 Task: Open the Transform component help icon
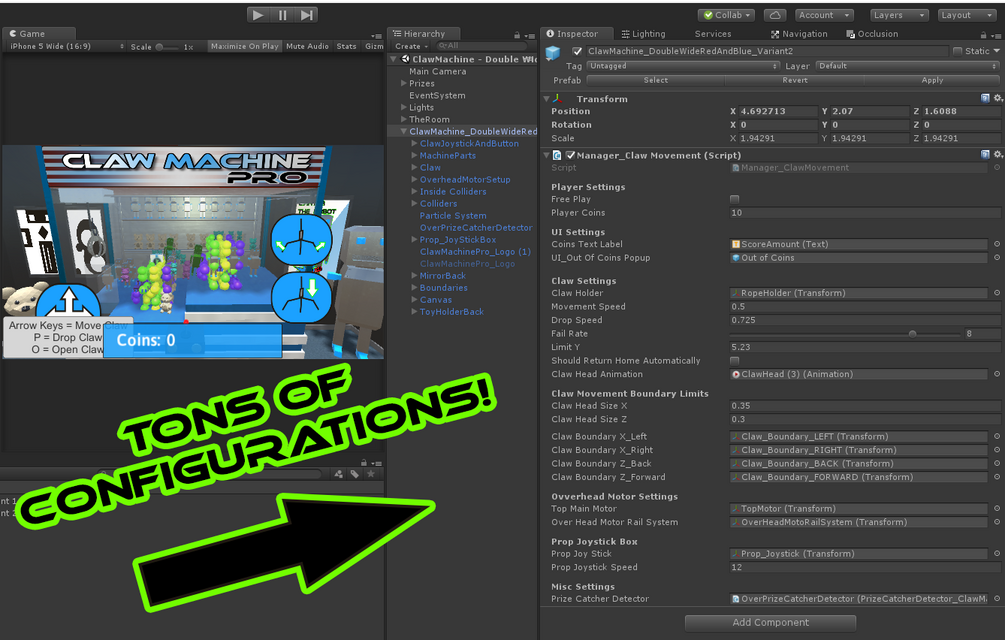tap(985, 98)
